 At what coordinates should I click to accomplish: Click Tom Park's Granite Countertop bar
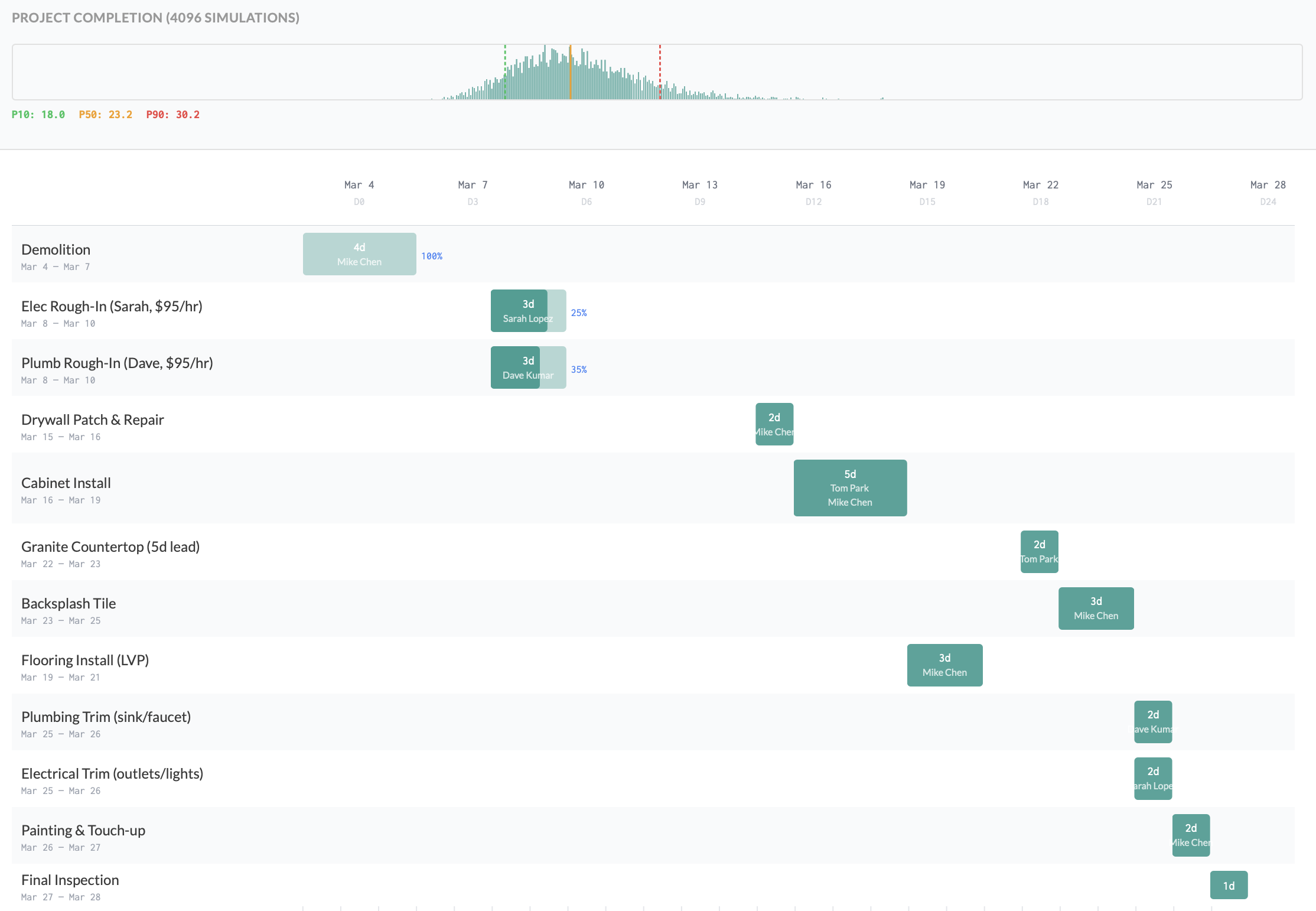pos(1039,551)
